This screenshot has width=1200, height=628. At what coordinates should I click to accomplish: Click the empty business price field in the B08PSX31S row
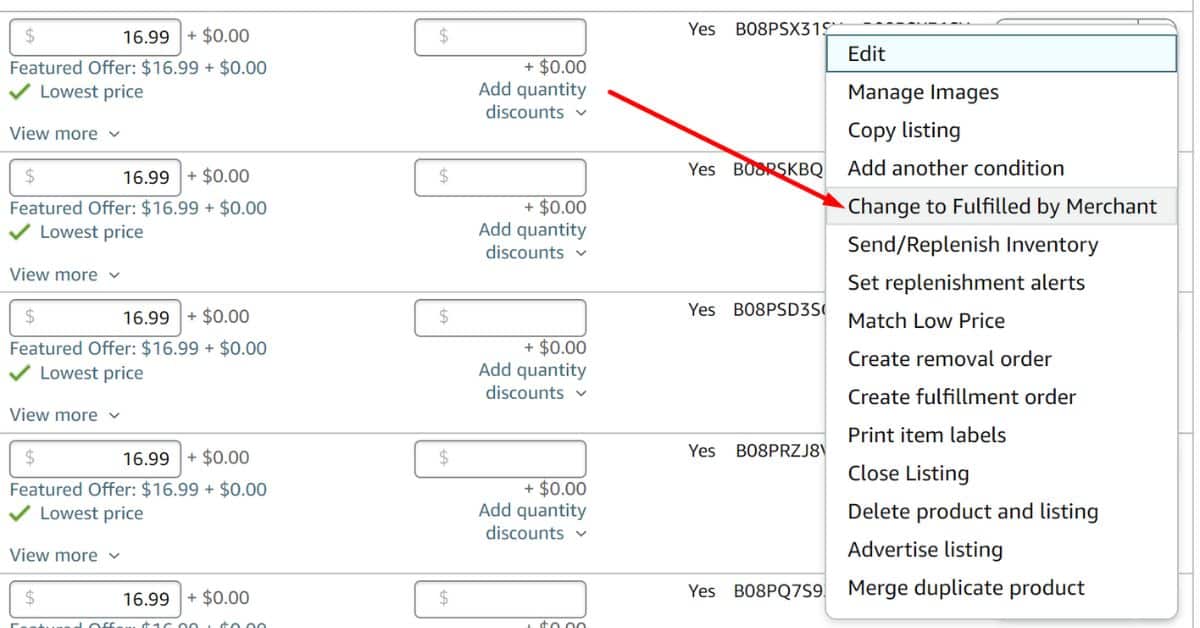(500, 37)
